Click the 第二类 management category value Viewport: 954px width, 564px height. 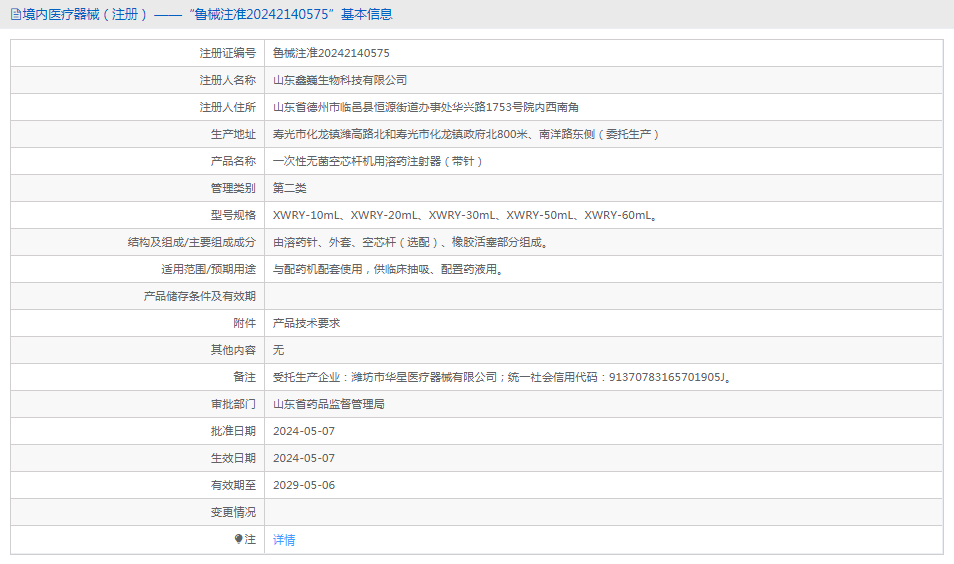tap(290, 188)
